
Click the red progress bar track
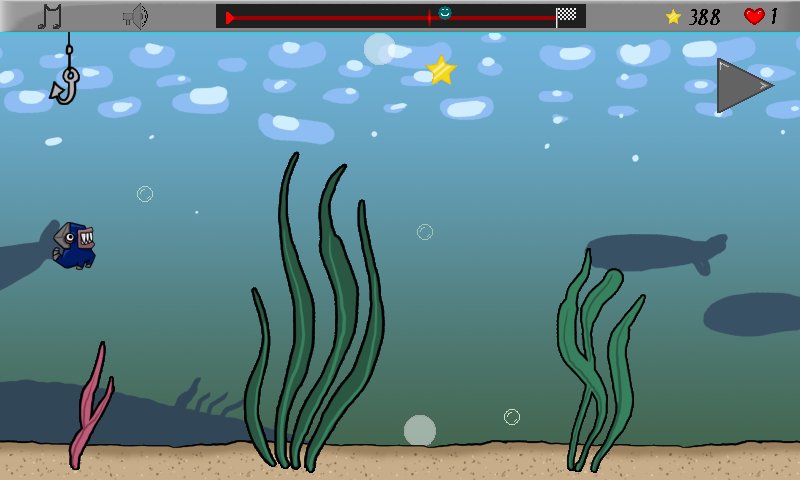[x=330, y=17]
